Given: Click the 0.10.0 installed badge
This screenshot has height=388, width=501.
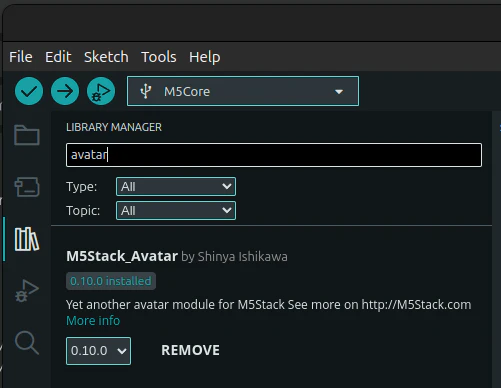Looking at the screenshot, I should [x=111, y=281].
